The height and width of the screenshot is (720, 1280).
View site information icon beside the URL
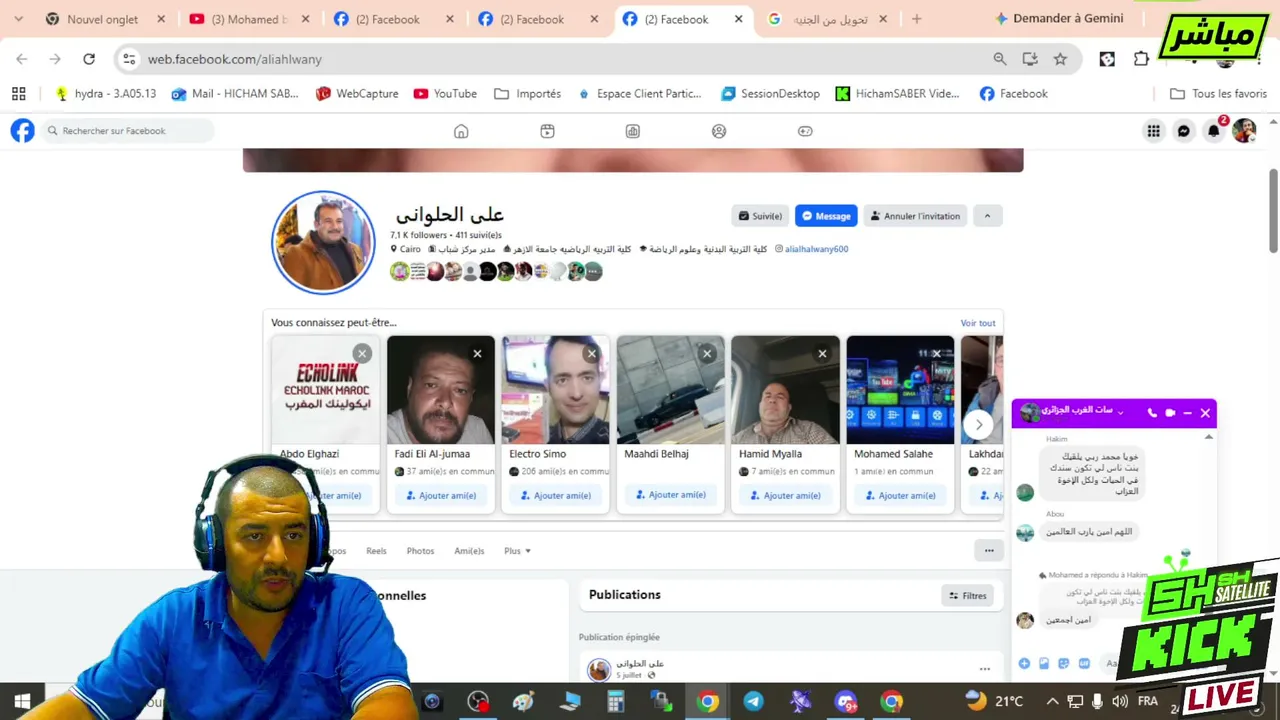pos(129,59)
